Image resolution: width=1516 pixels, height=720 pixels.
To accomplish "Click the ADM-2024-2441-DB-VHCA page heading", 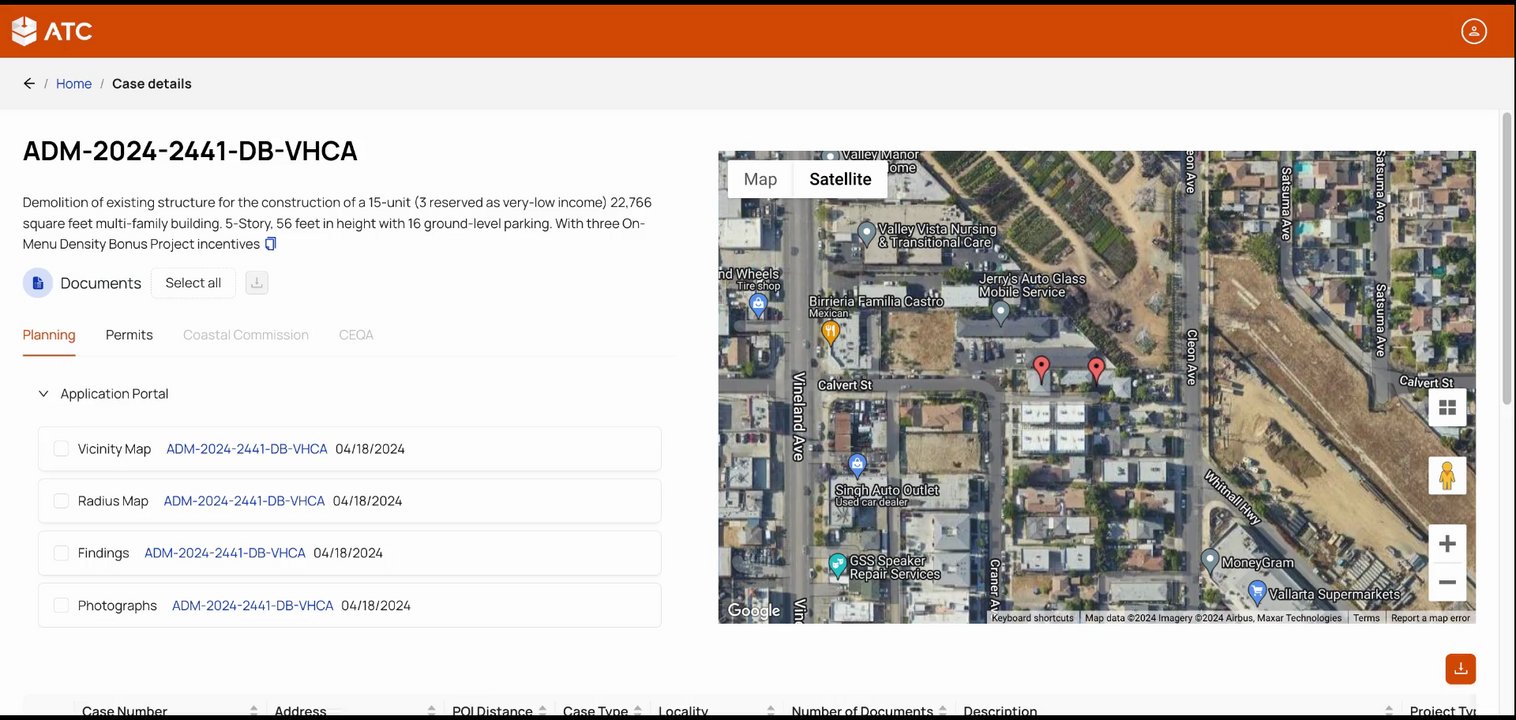I will click(190, 151).
